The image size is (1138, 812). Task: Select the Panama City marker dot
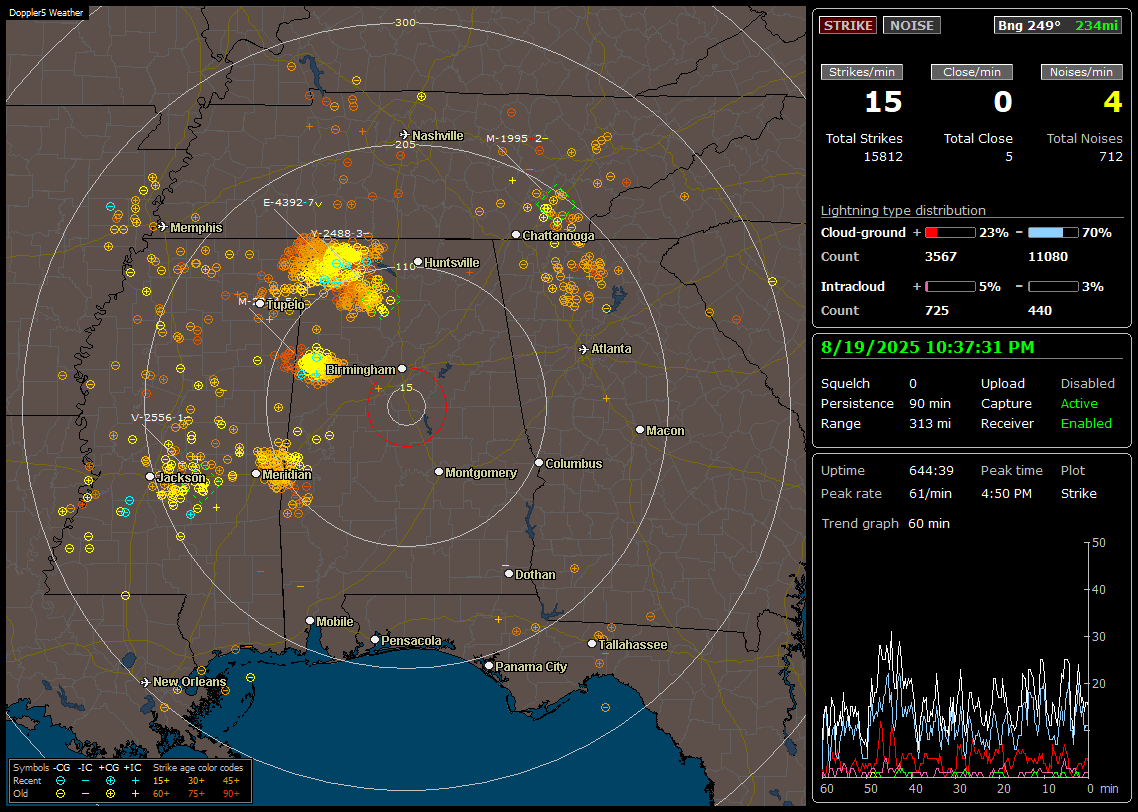point(489,665)
